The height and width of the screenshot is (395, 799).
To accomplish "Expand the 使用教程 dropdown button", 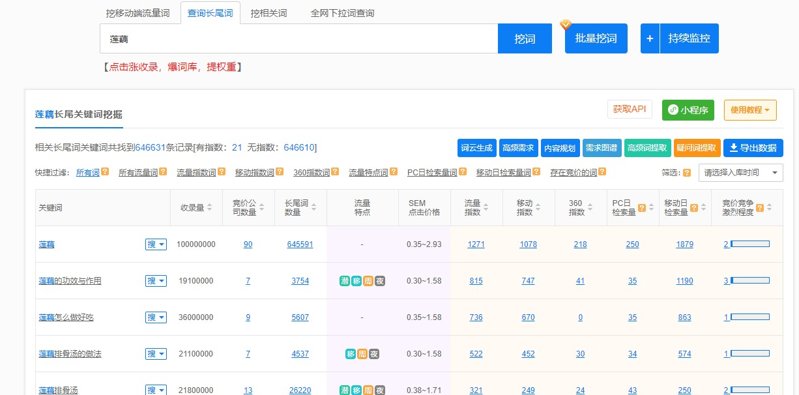I will (x=750, y=110).
